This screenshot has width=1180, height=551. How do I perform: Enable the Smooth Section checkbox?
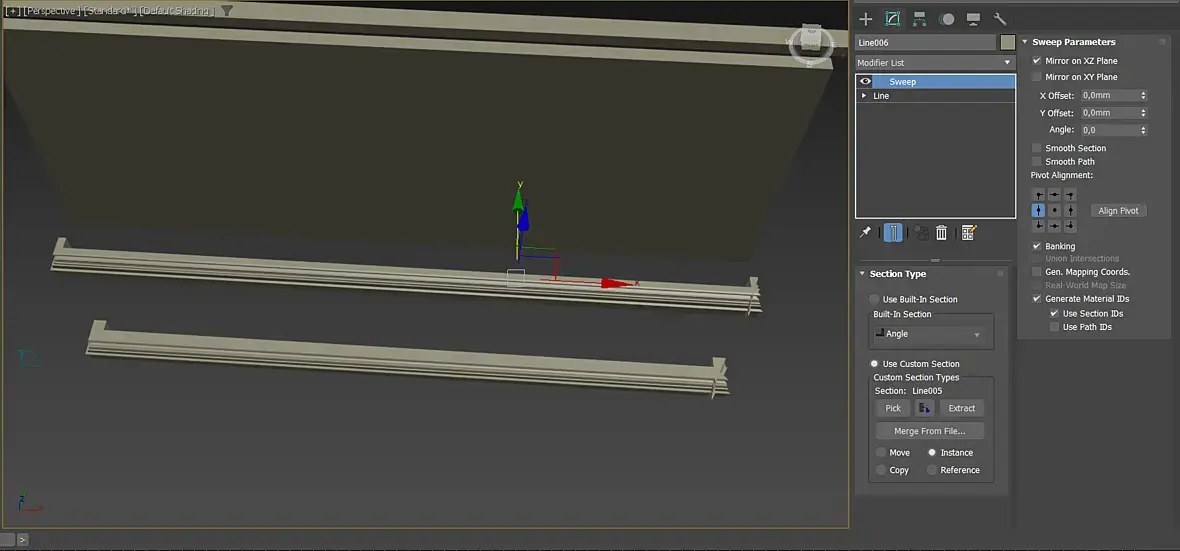(1037, 148)
